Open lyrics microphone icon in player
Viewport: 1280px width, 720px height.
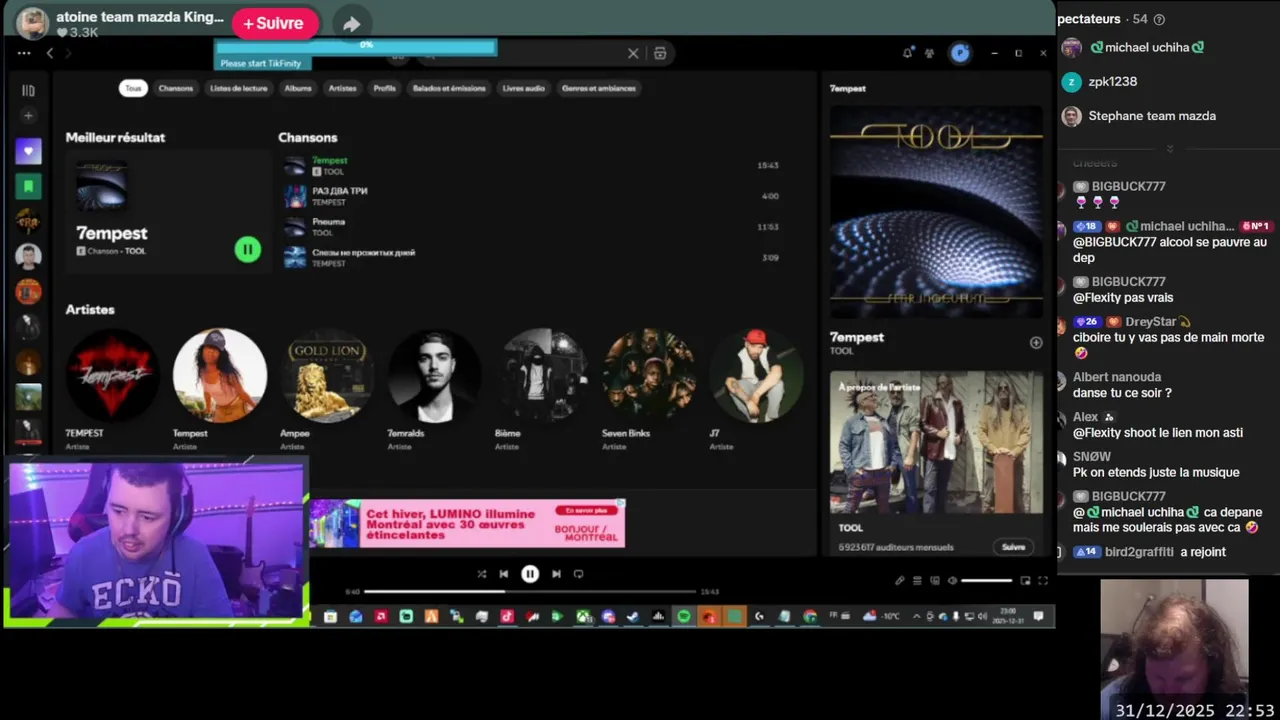(899, 580)
